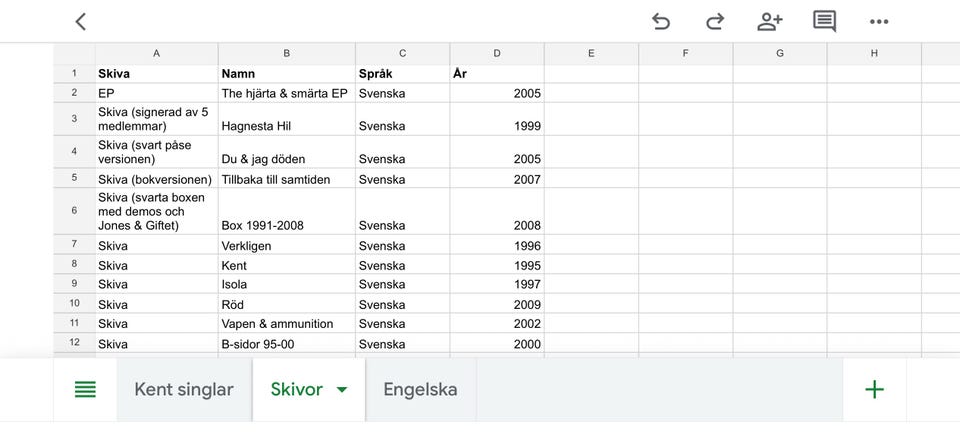Open the share/add person icon
The image size is (960, 444).
(x=770, y=21)
